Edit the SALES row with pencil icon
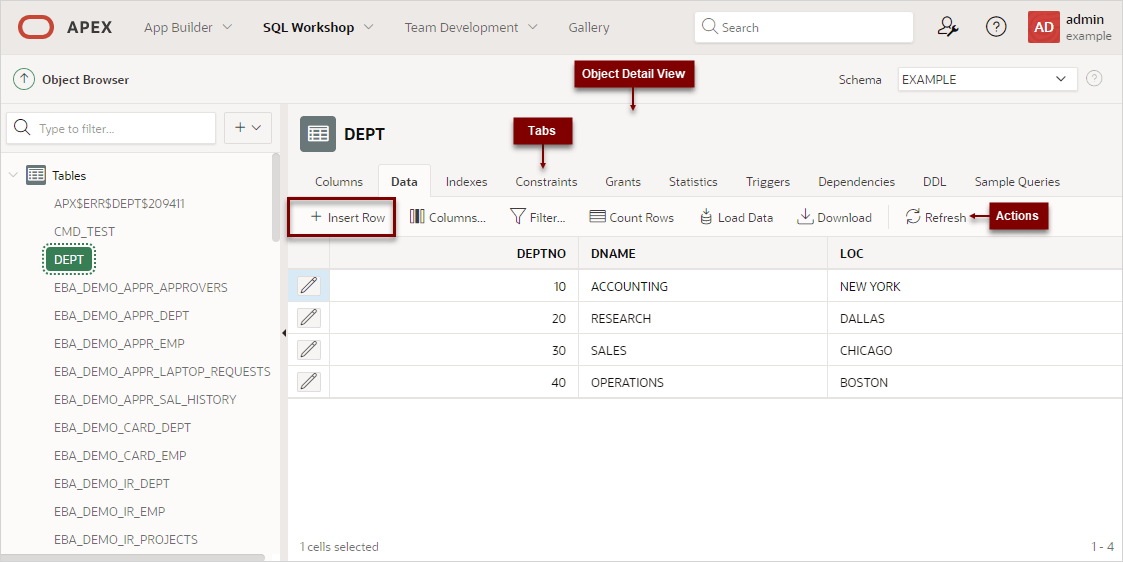1123x562 pixels. [x=309, y=350]
